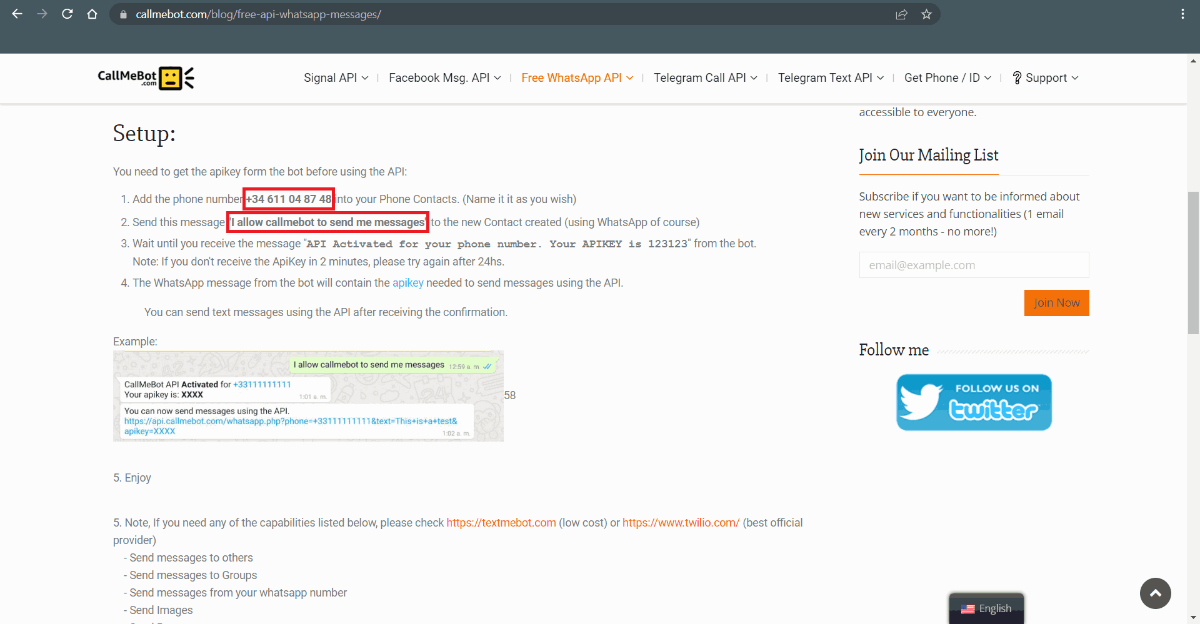Screen dimensions: 1200x624
Task: Click the mailing list email input field
Action: click(x=973, y=265)
